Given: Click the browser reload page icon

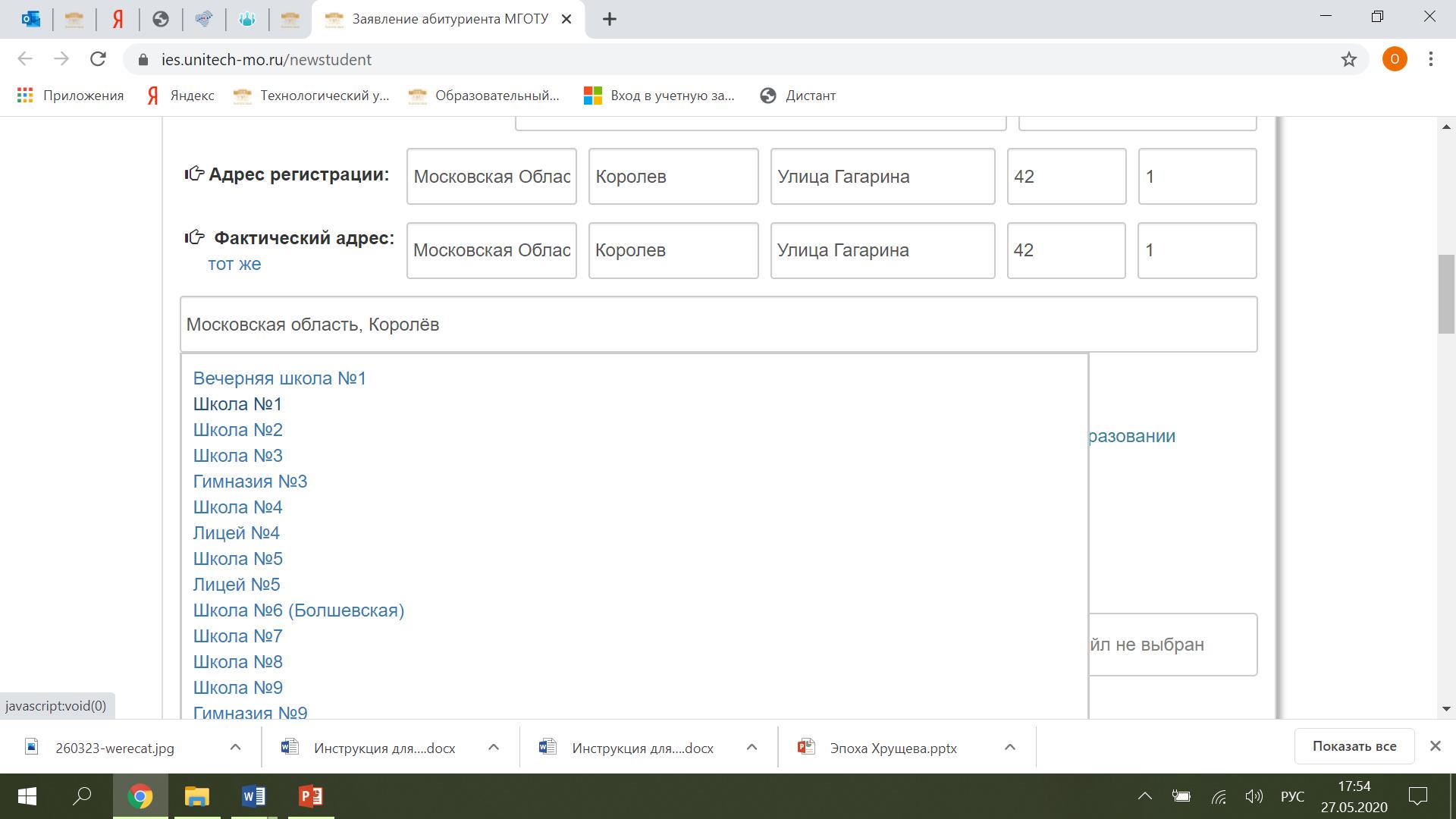Looking at the screenshot, I should (x=98, y=59).
